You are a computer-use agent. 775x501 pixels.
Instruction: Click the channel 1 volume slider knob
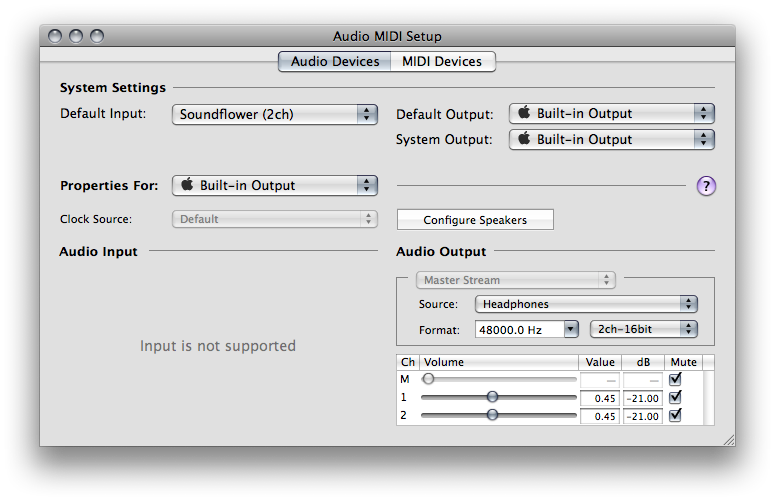tap(492, 397)
